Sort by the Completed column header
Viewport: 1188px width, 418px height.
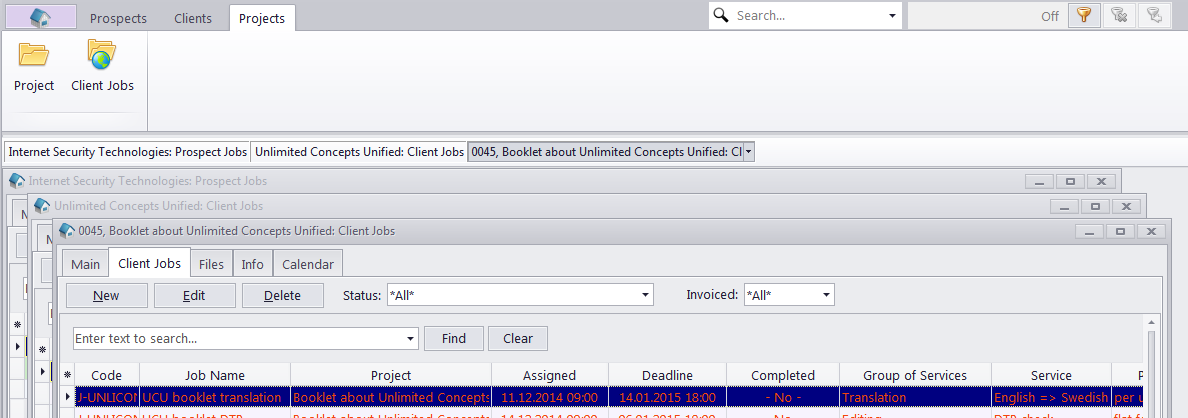click(x=783, y=376)
